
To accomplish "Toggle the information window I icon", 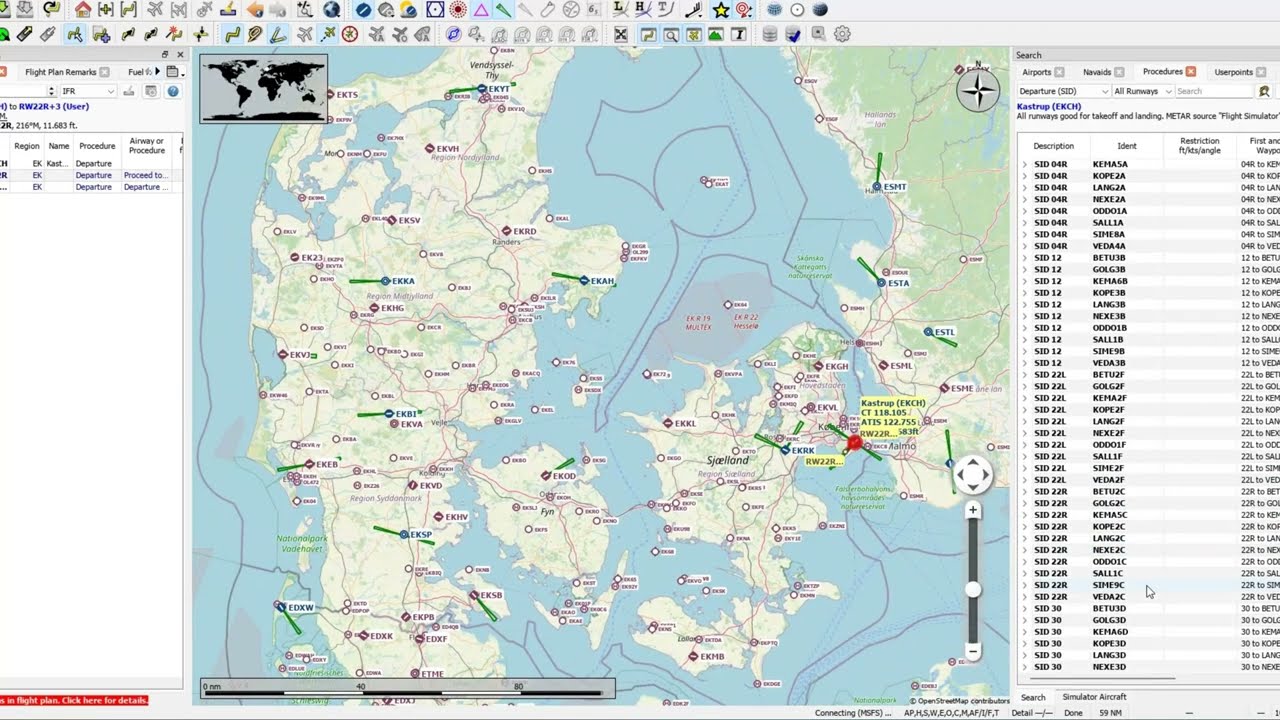I will pyautogui.click(x=739, y=34).
